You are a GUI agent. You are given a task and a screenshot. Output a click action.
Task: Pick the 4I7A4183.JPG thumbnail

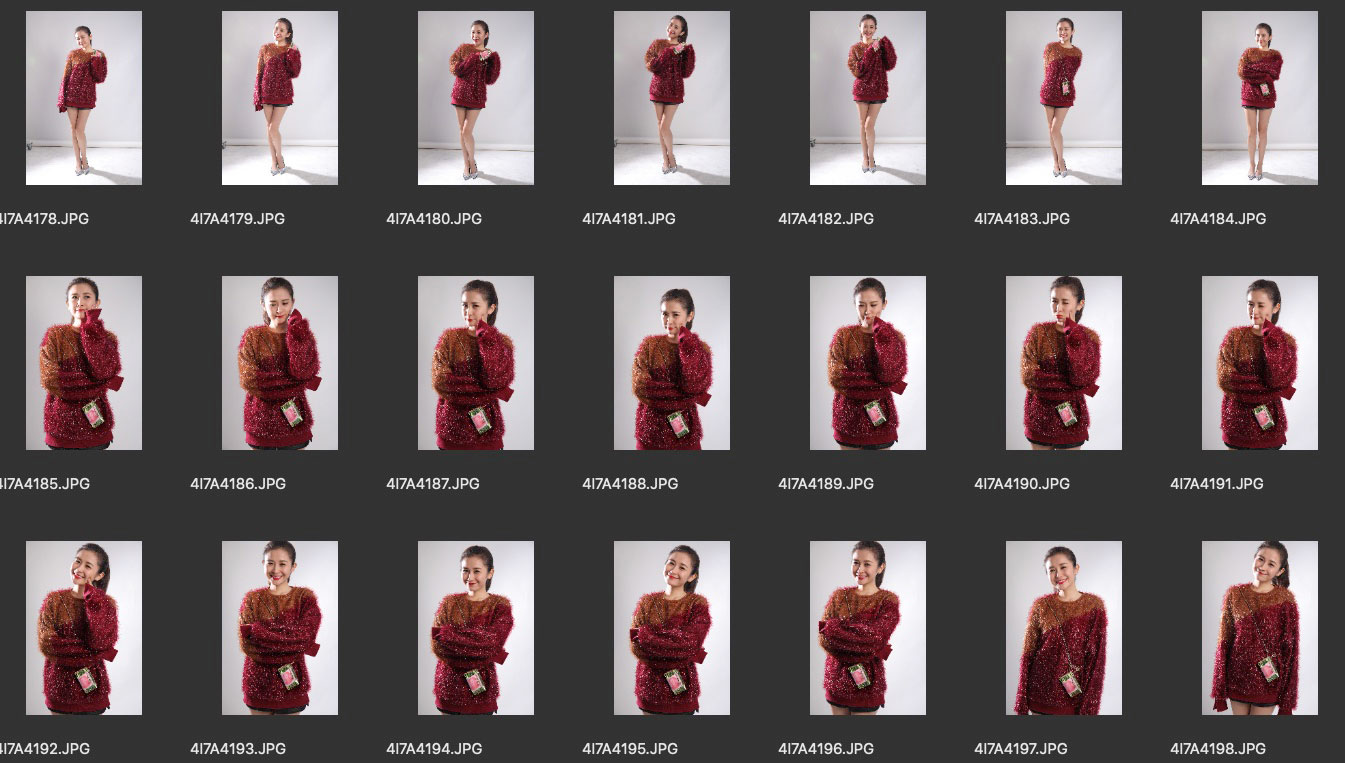tap(1063, 98)
